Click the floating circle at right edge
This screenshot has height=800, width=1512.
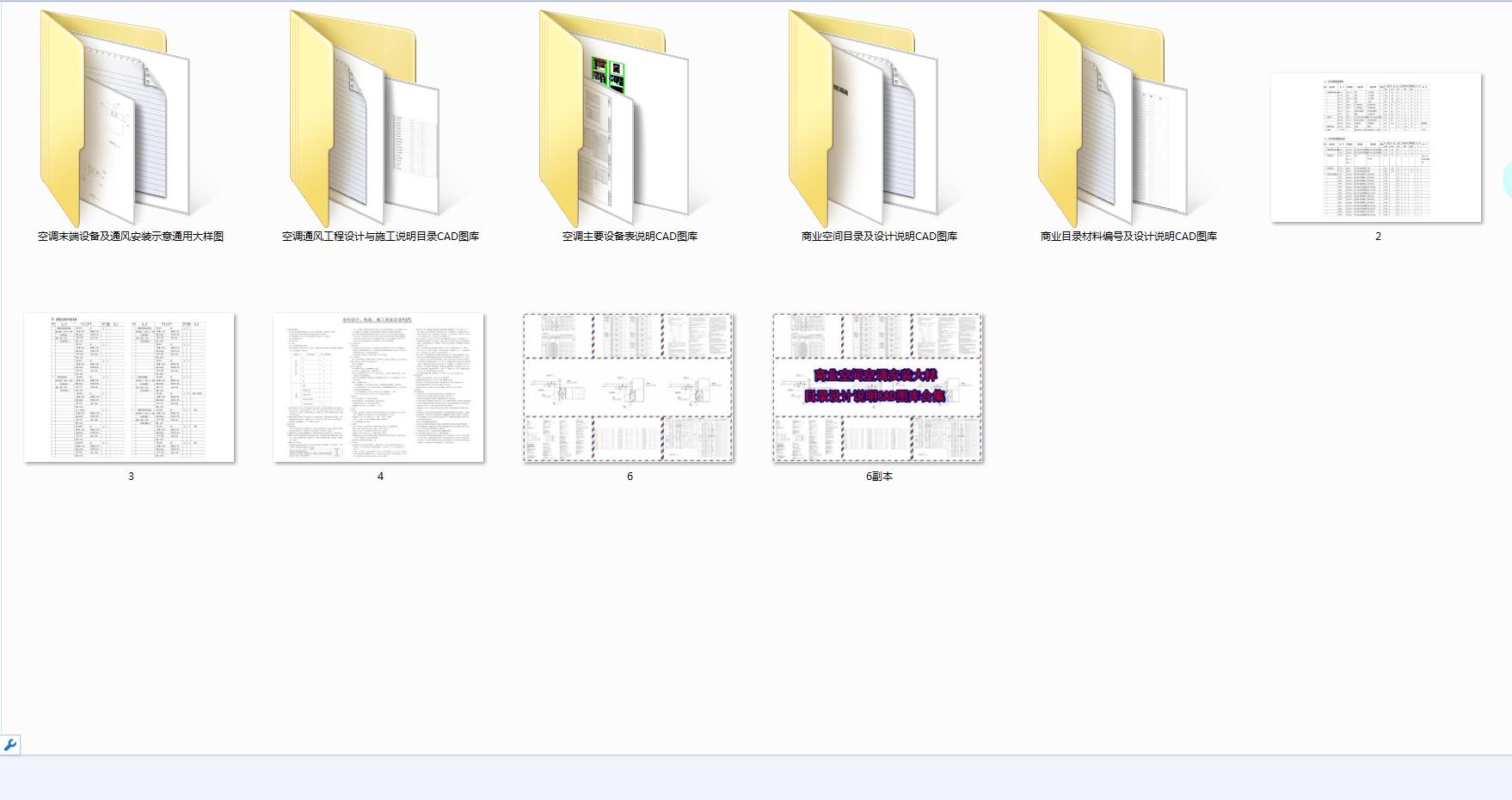point(1507,180)
